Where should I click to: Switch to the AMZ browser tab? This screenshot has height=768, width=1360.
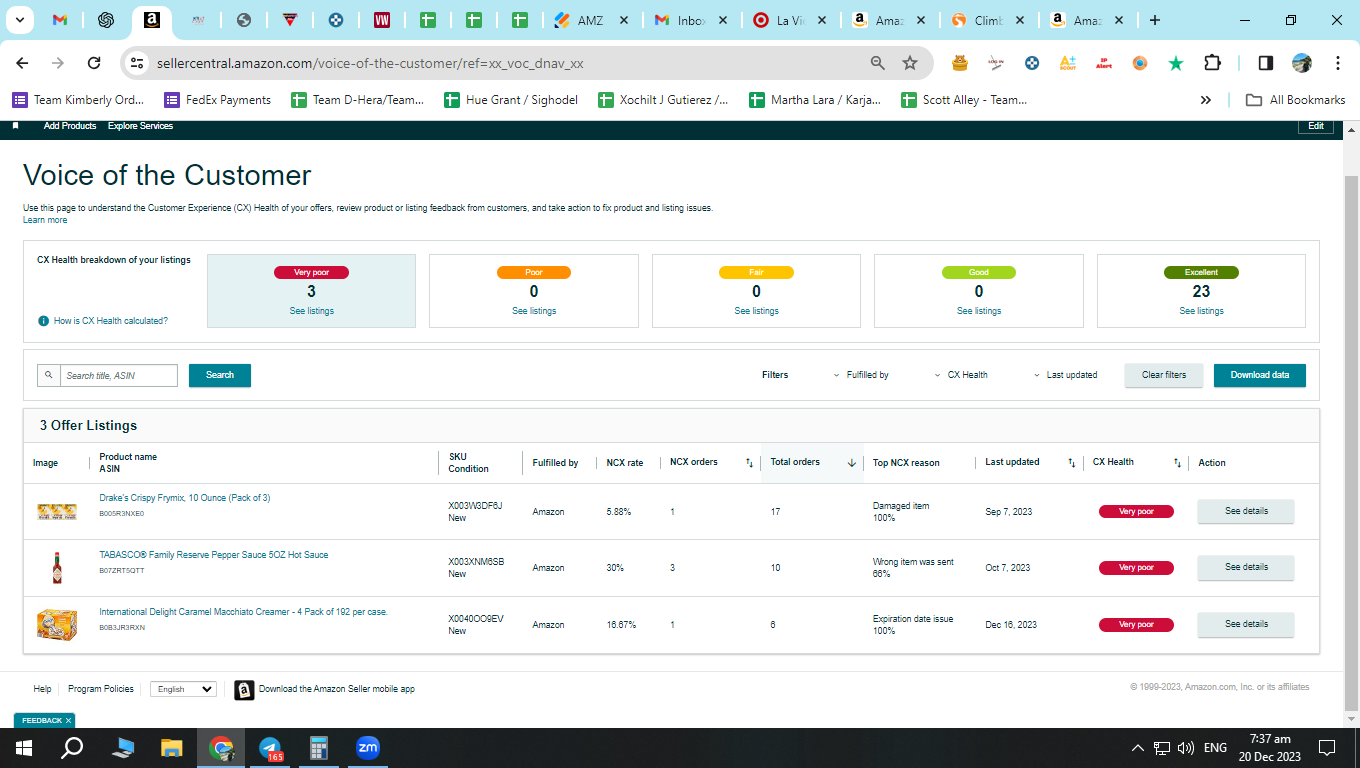point(592,20)
